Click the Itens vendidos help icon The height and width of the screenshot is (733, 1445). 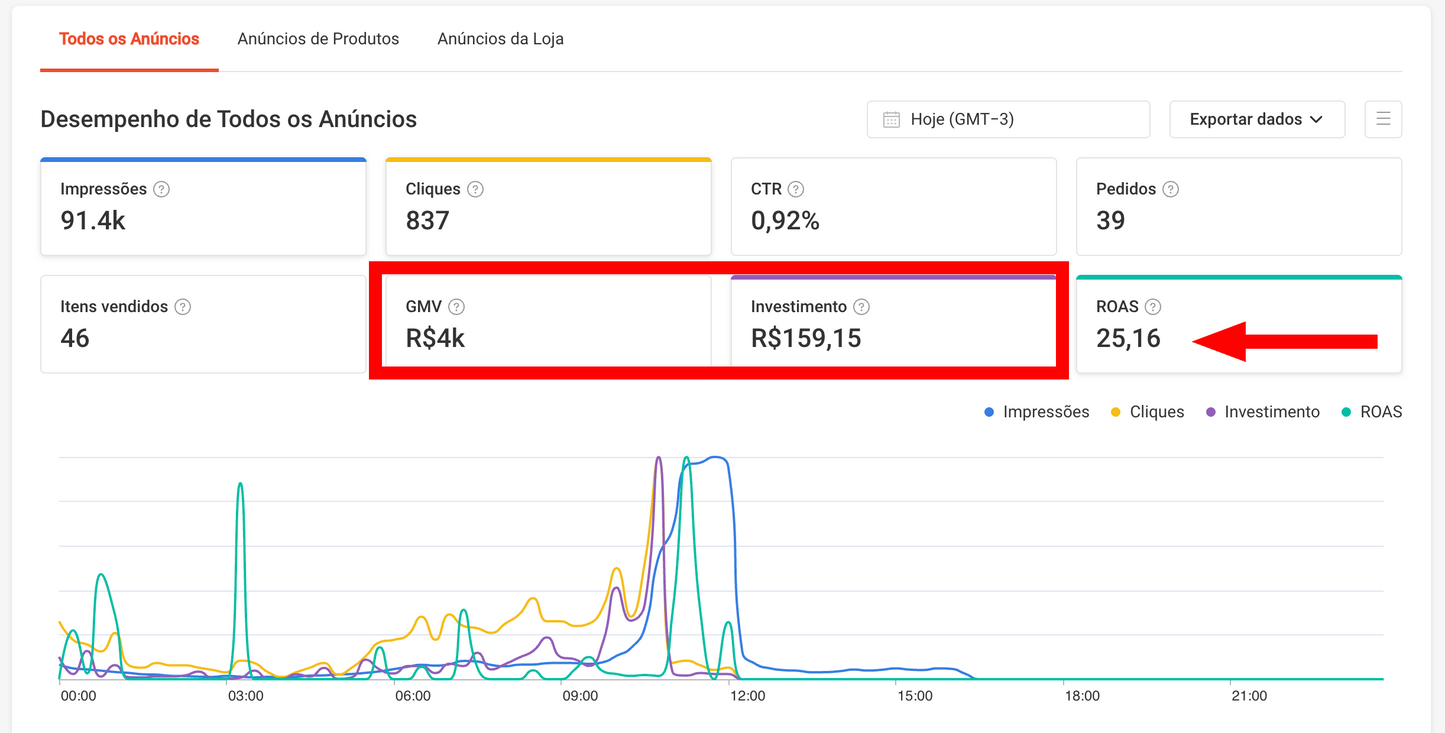[x=183, y=306]
